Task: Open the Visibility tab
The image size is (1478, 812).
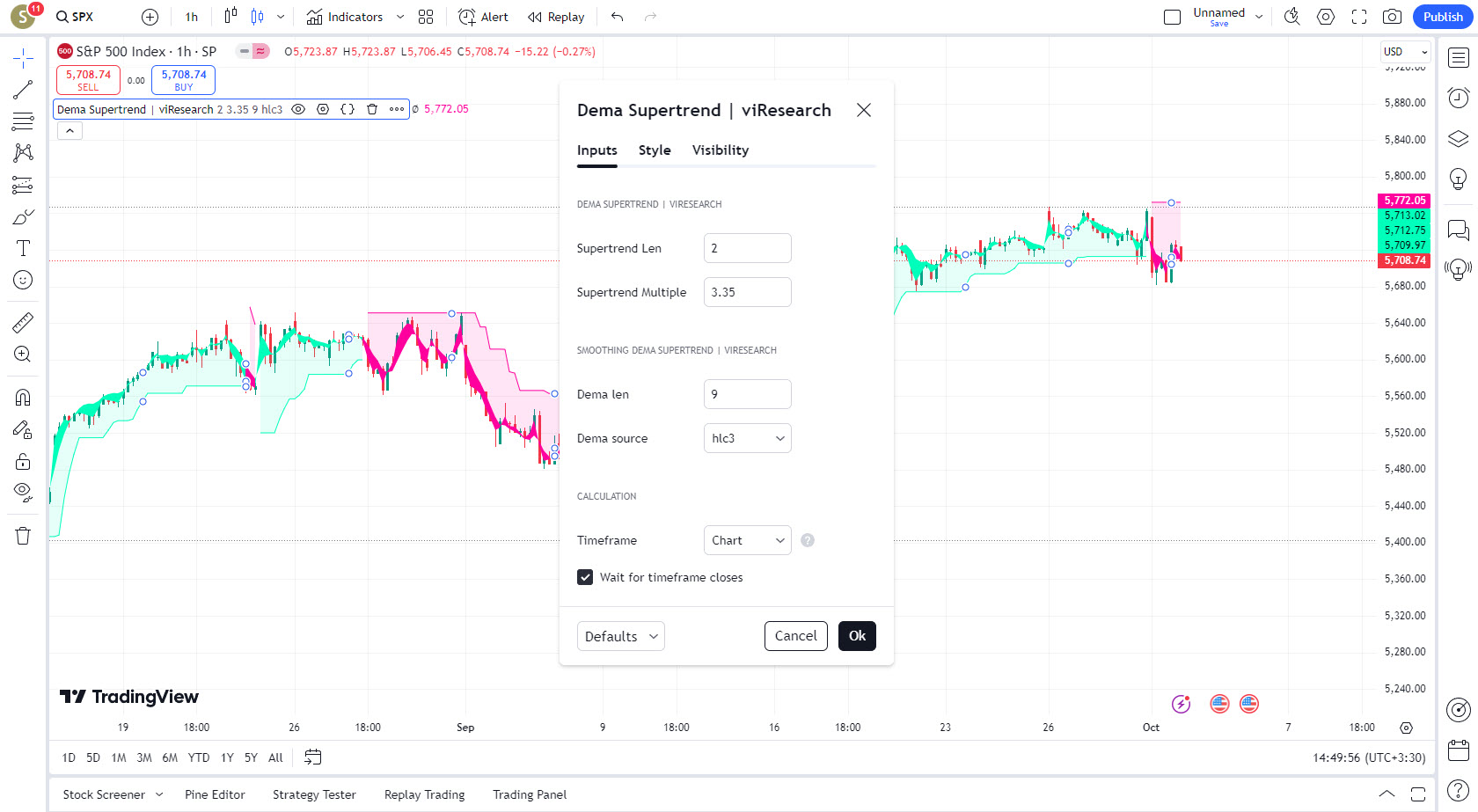Action: pyautogui.click(x=721, y=150)
